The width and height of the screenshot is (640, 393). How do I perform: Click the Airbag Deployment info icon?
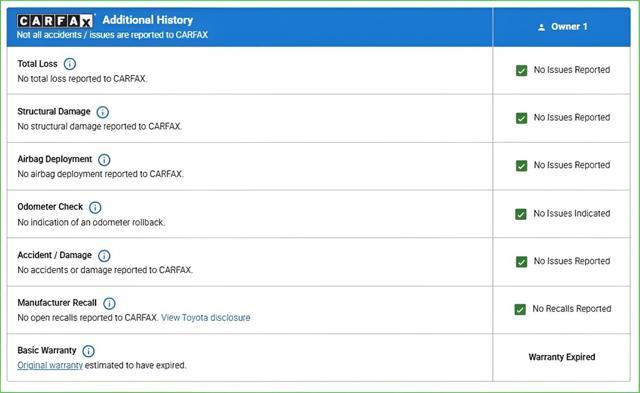(x=104, y=160)
